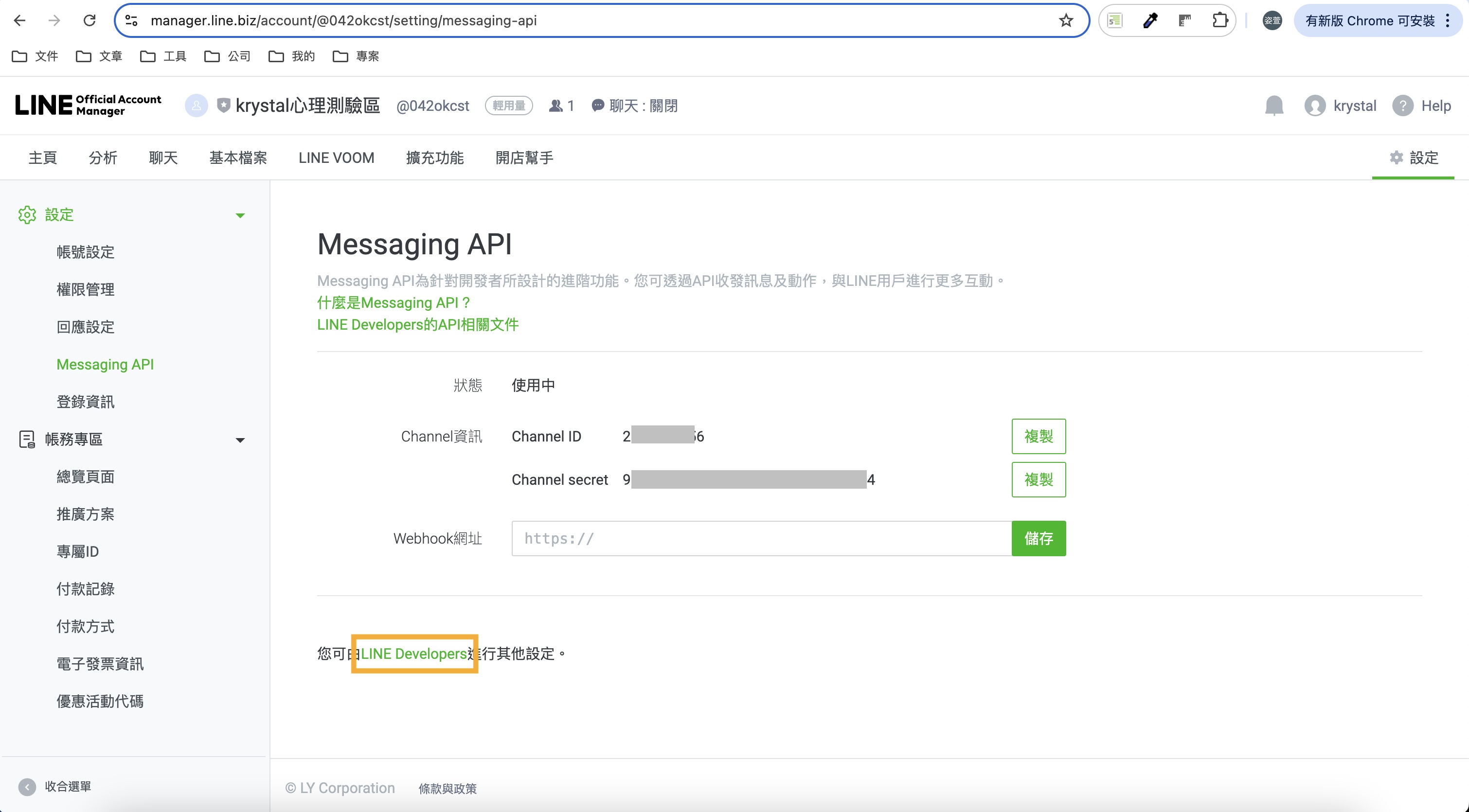Collapse the sidebar with 收合選單 arrow
The width and height of the screenshot is (1469, 812).
point(27,787)
